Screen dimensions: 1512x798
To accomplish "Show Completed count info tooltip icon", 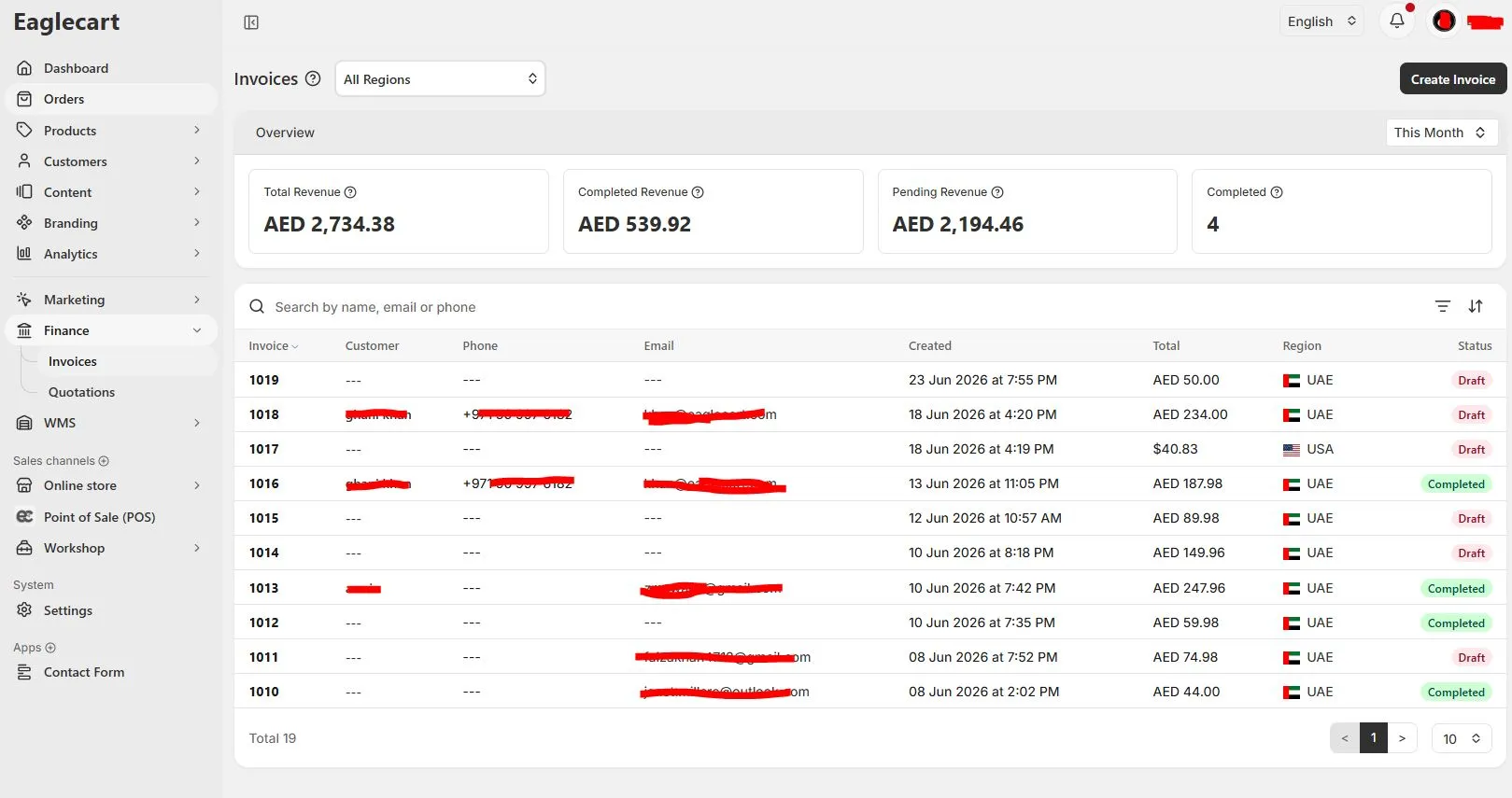I will click(x=1277, y=192).
